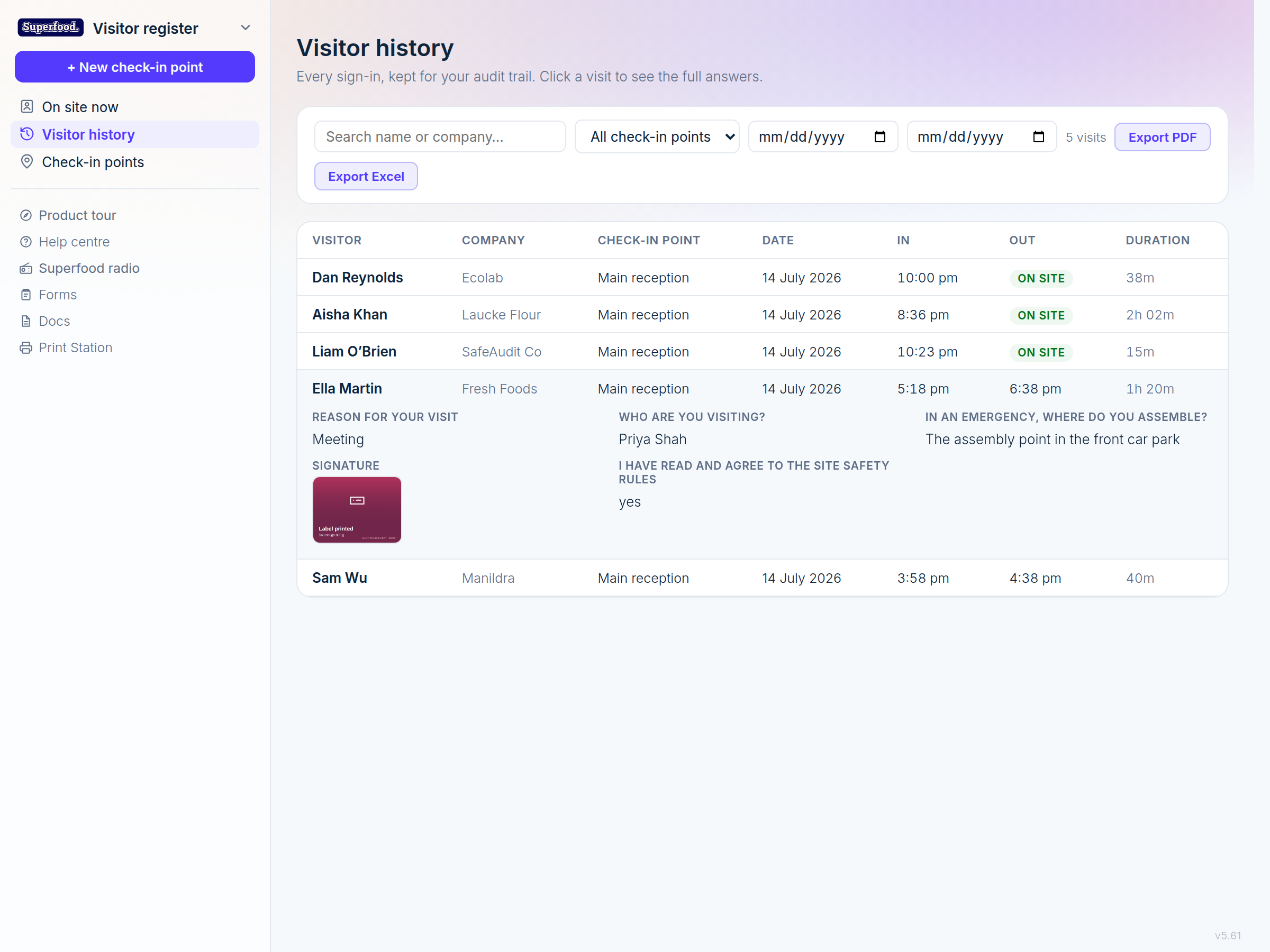Expand the Liam O'Brien visit row

click(x=762, y=352)
